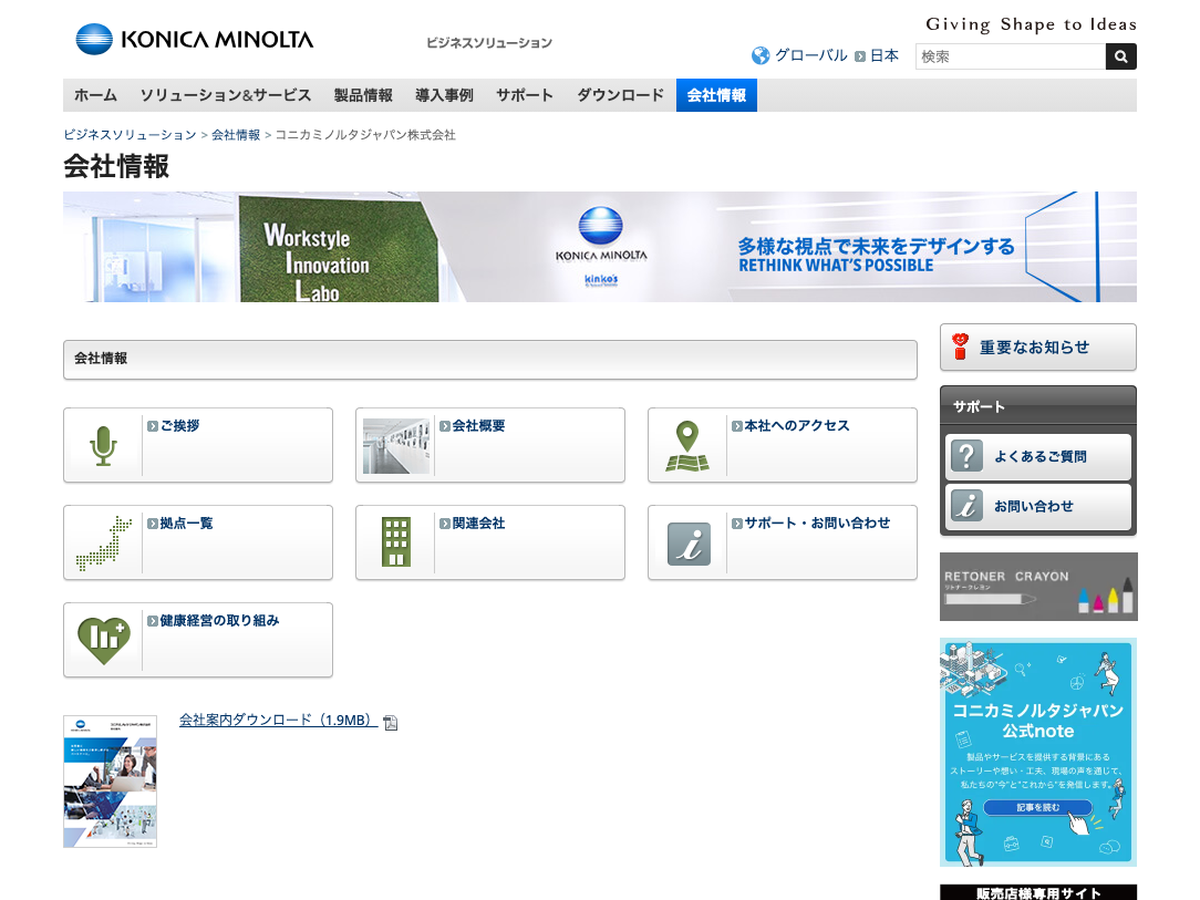The image size is (1200, 900).
Task: Click the Konica Minolta logo
Action: [195, 40]
